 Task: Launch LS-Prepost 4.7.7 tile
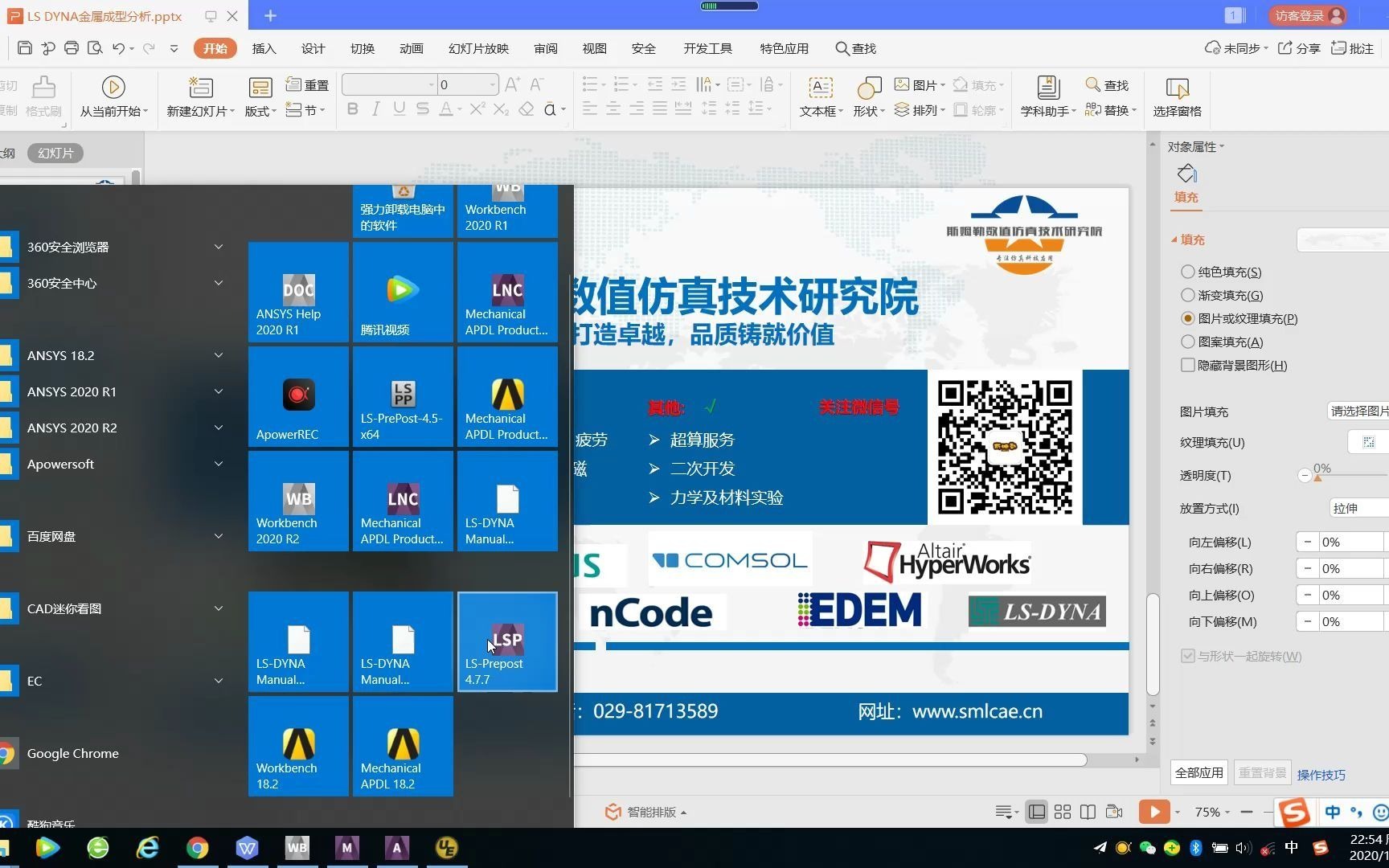click(507, 642)
